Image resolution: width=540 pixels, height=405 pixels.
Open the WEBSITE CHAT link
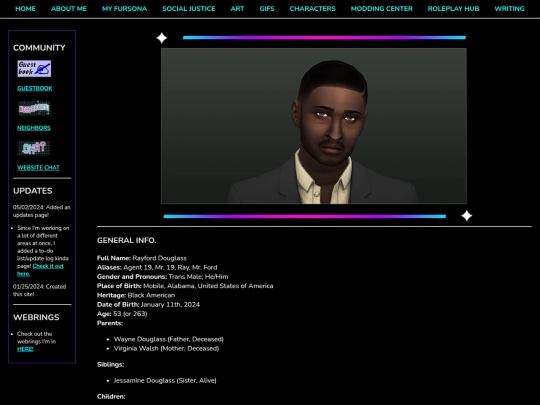coord(38,168)
